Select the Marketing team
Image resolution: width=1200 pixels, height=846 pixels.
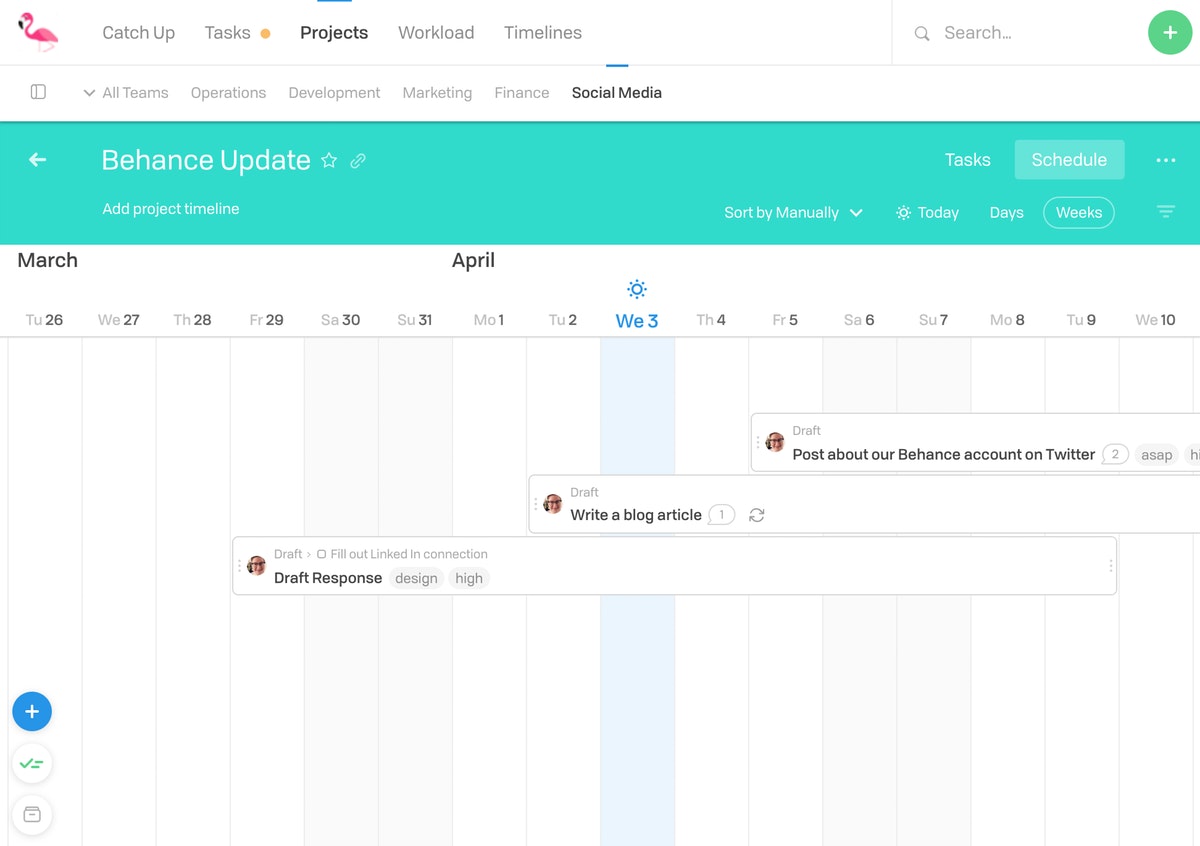[x=437, y=92]
